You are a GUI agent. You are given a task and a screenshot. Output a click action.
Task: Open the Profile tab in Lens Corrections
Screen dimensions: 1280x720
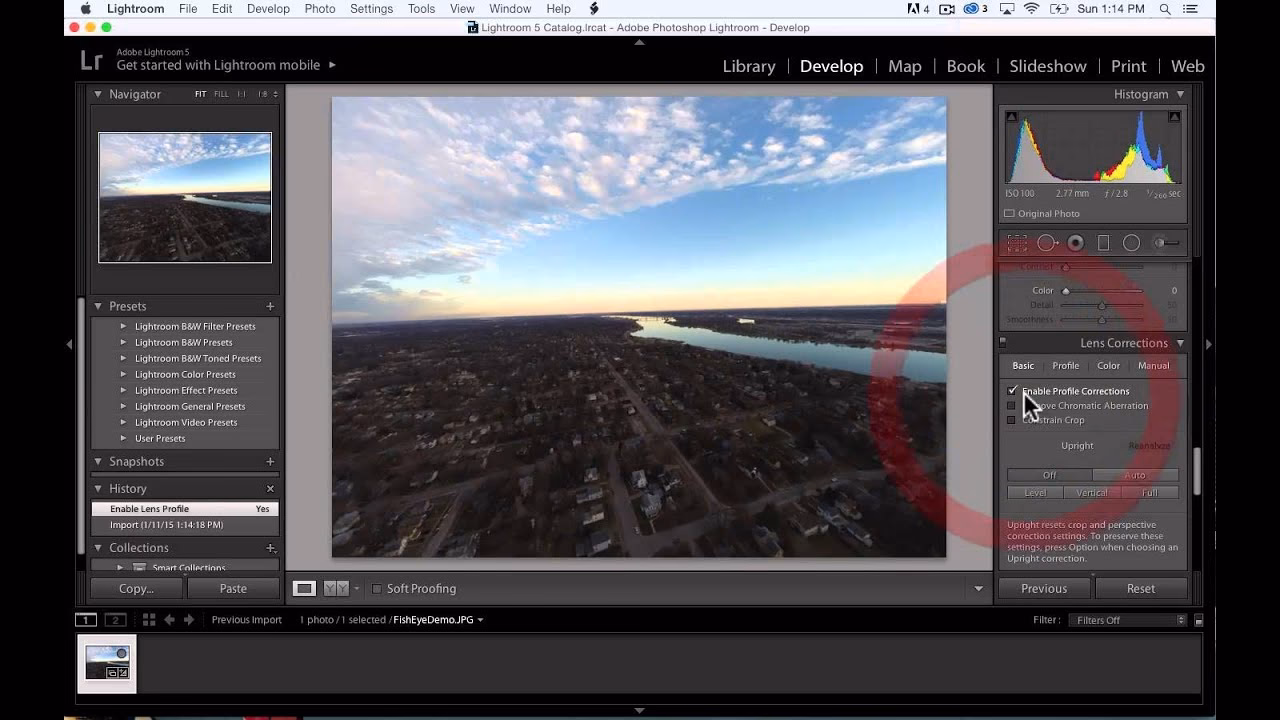click(1065, 366)
